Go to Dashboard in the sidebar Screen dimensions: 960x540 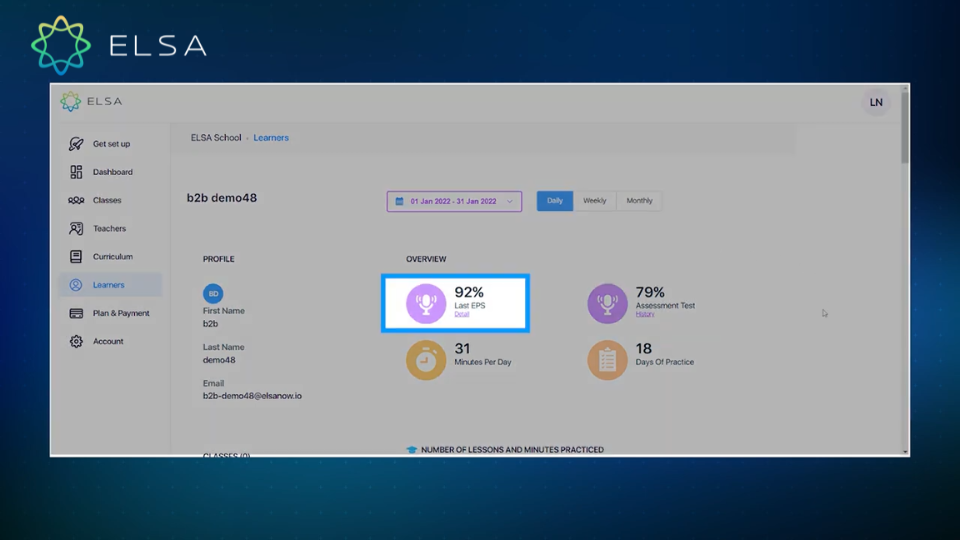(x=110, y=172)
